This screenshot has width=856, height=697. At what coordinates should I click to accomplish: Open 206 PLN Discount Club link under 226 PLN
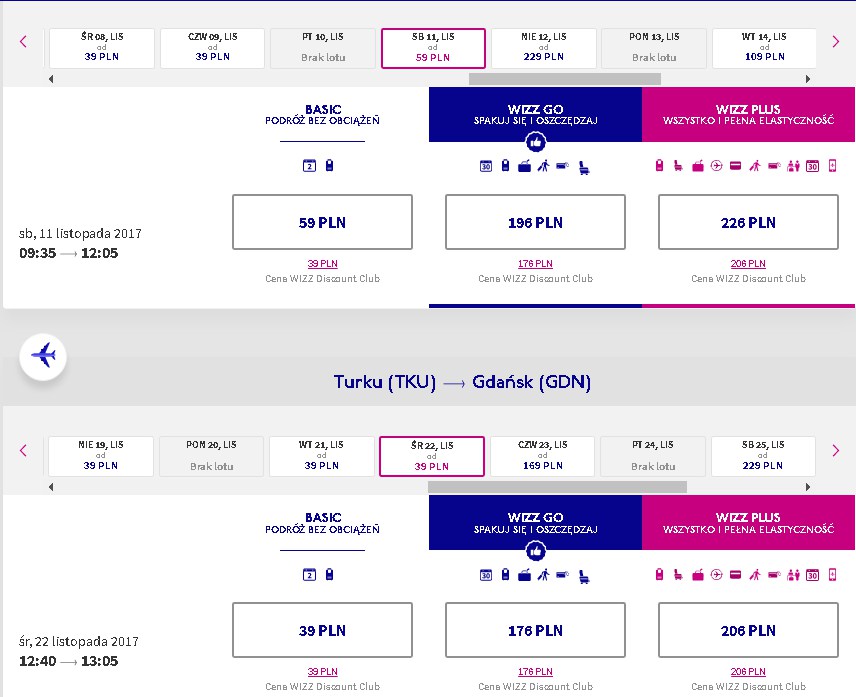[x=748, y=264]
